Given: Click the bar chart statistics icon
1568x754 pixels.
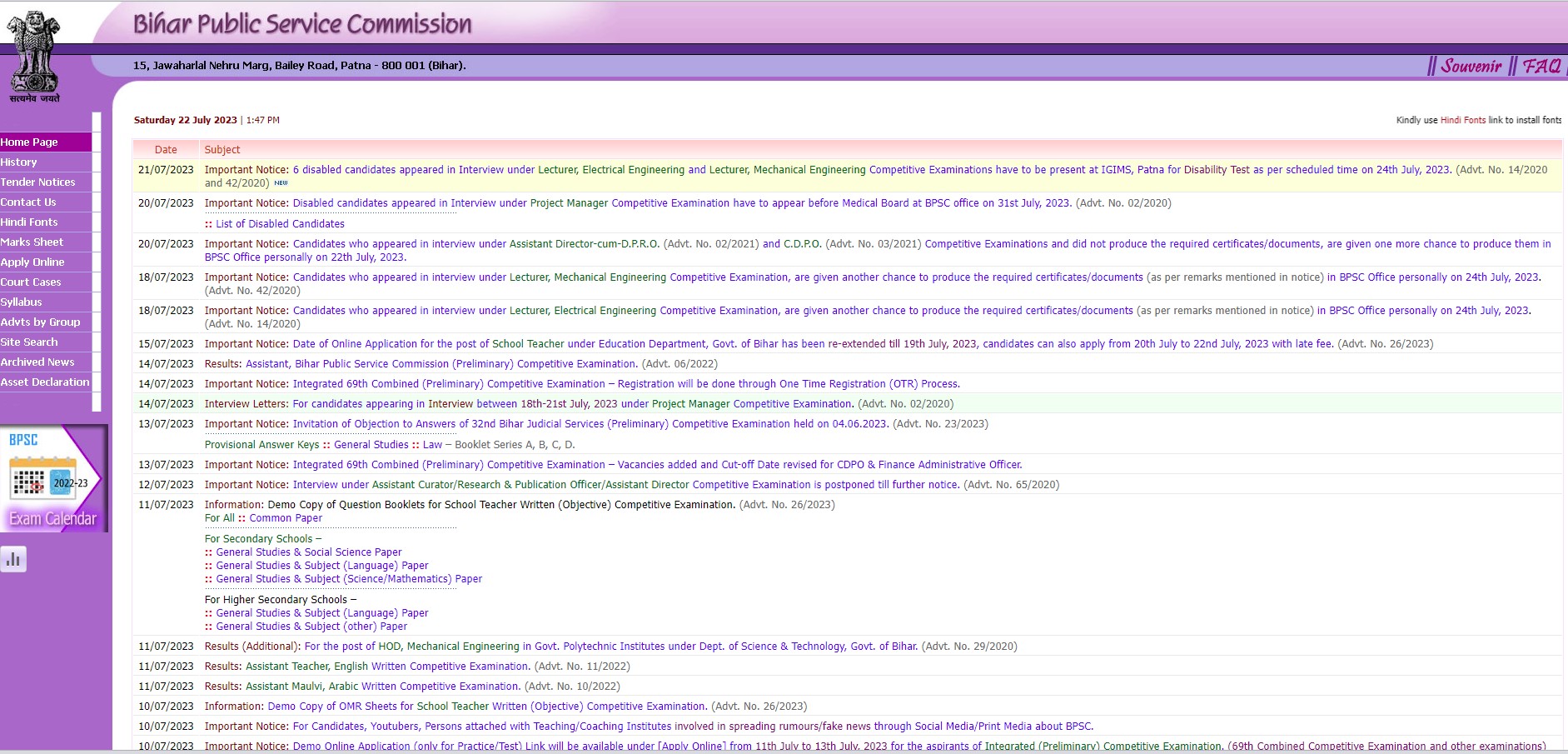Looking at the screenshot, I should (13, 559).
